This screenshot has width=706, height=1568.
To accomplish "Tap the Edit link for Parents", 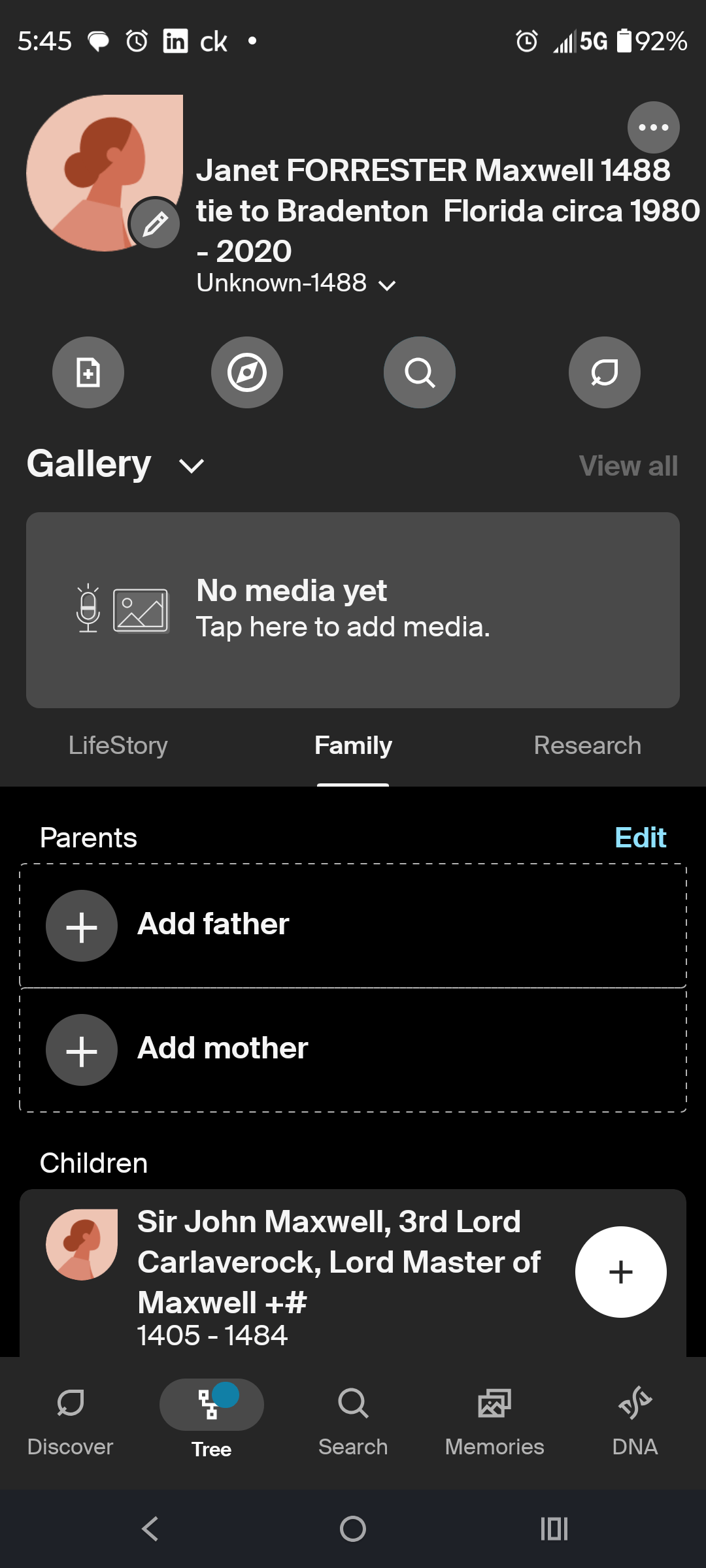I will pos(640,838).
